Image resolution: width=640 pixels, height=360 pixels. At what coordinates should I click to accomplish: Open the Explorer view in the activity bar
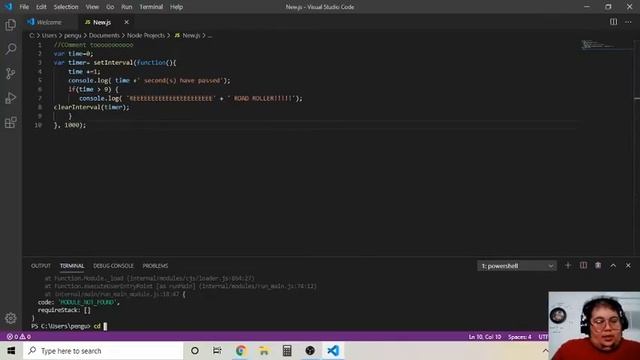pos(11,25)
